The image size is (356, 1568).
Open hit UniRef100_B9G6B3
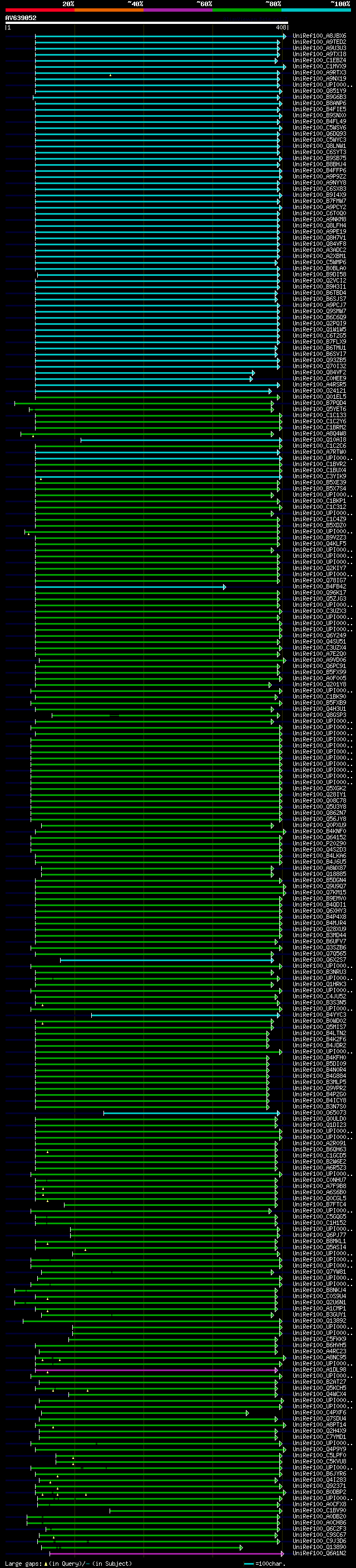click(319, 97)
